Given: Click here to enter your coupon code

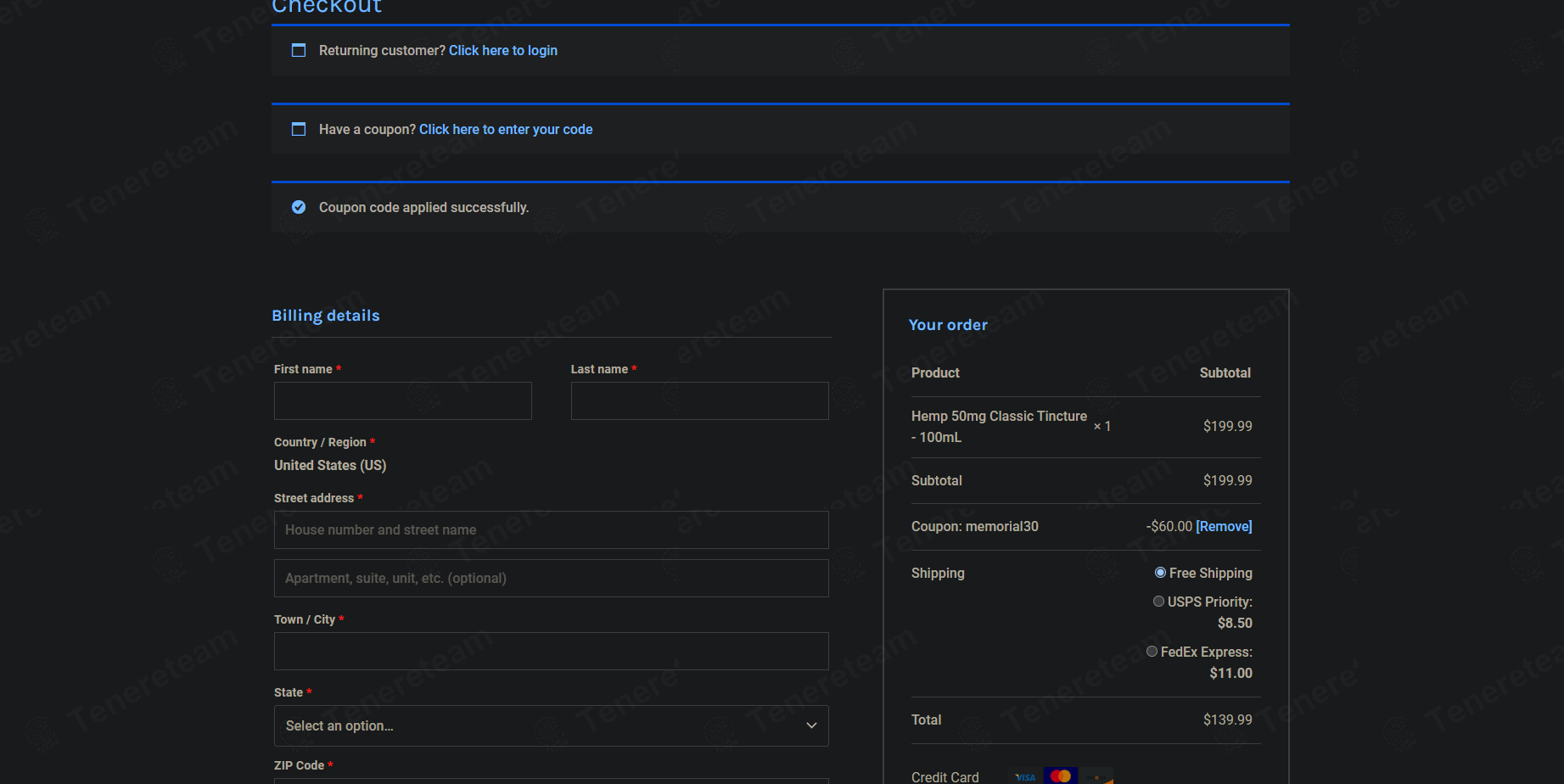Looking at the screenshot, I should pos(506,129).
